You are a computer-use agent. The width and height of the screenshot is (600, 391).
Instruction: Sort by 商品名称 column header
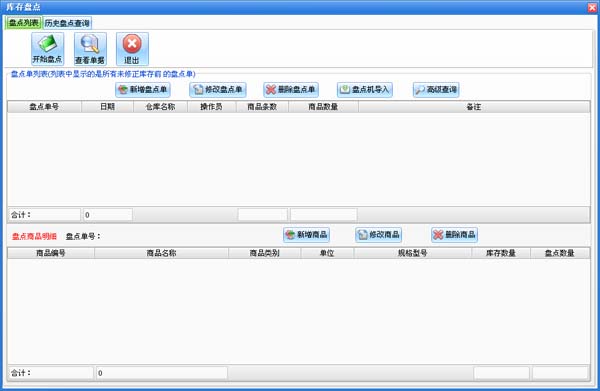pyautogui.click(x=161, y=253)
